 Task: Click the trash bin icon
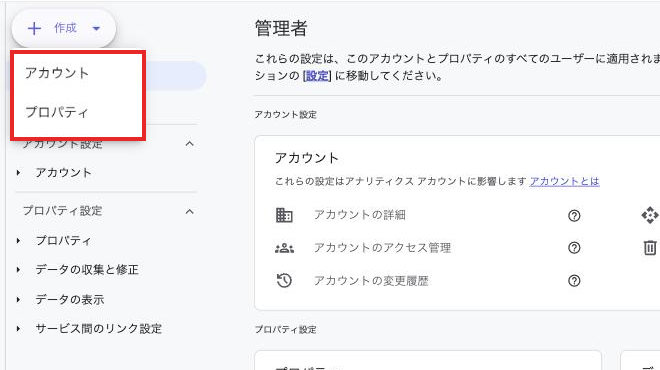click(650, 248)
